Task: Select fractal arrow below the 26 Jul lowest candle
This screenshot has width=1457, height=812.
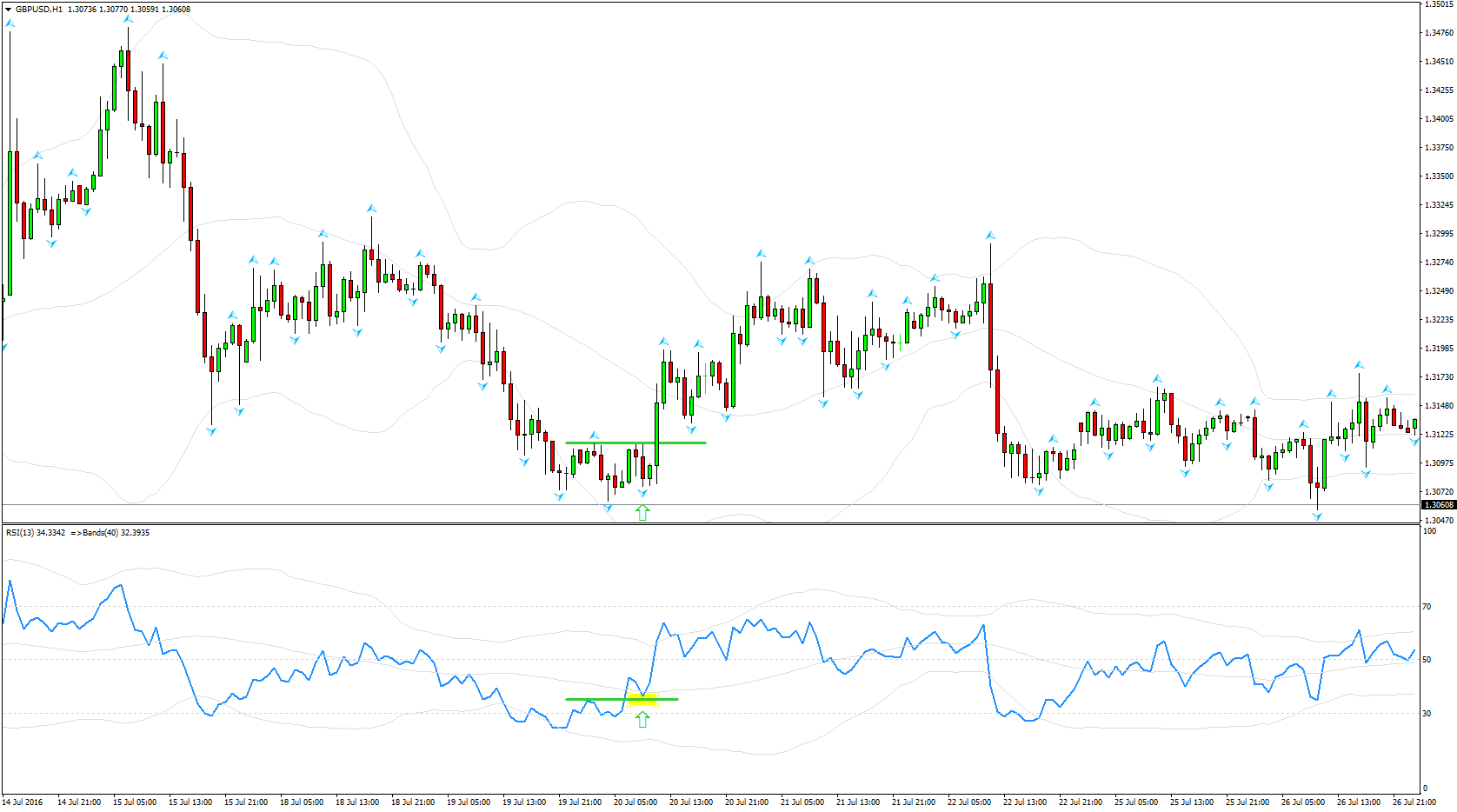Action: pos(1317,516)
